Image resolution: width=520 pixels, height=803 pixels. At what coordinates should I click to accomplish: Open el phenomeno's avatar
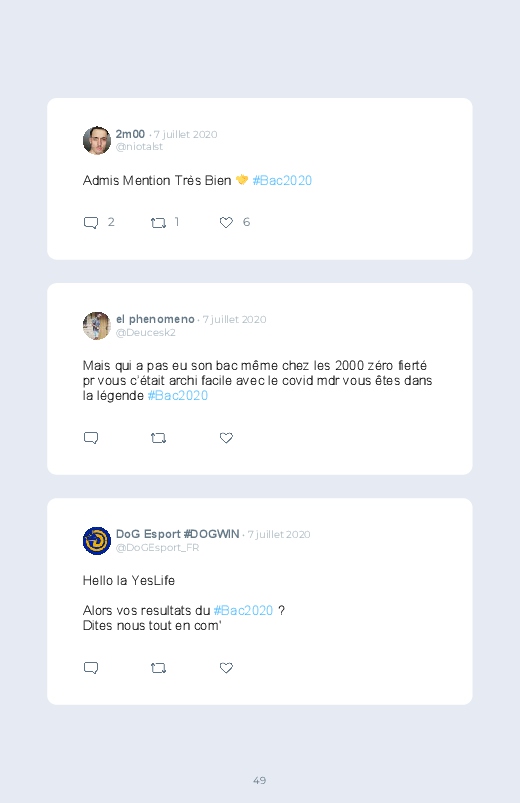click(x=97, y=326)
